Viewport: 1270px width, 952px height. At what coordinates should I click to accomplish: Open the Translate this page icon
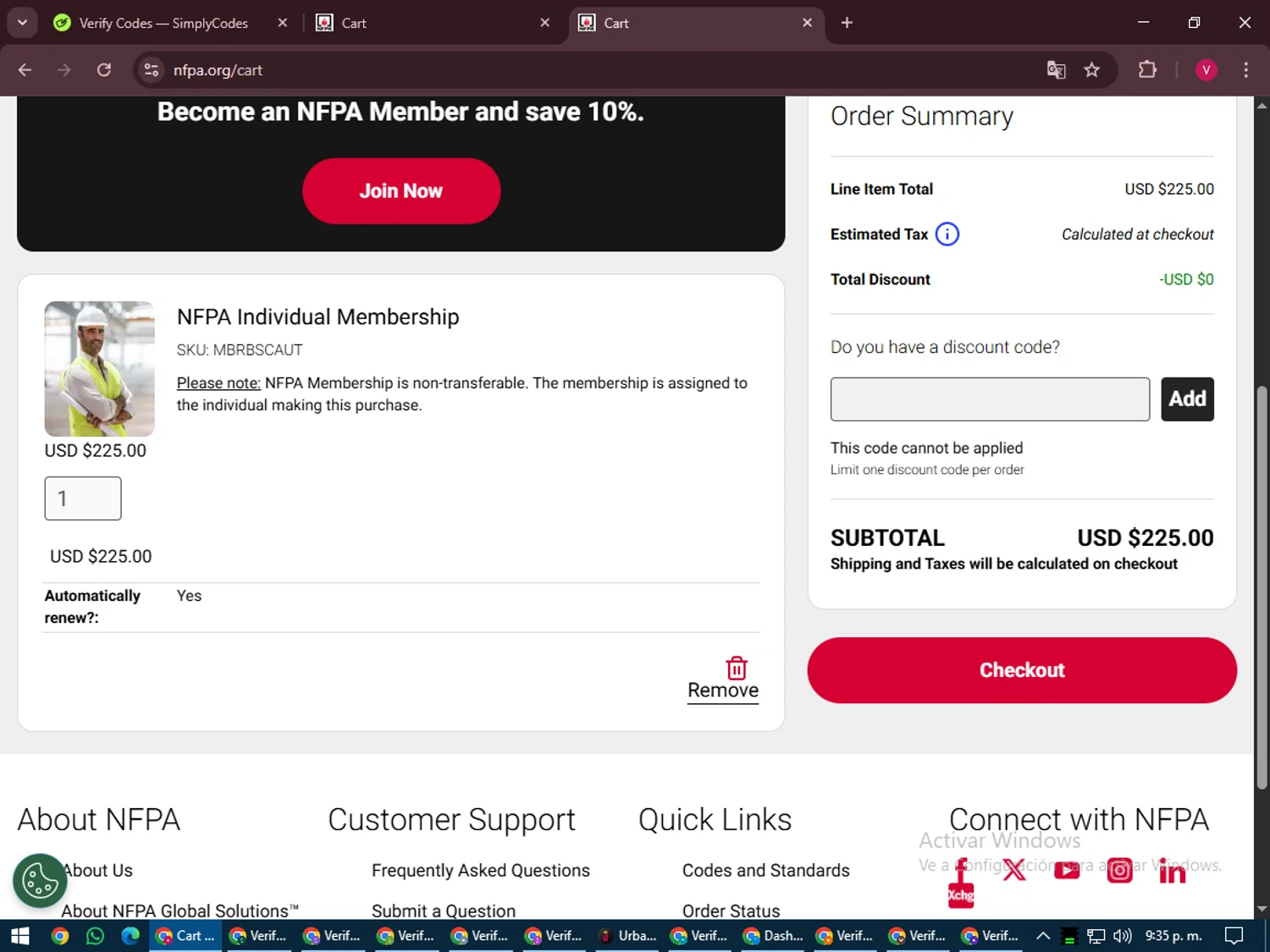coord(1056,70)
